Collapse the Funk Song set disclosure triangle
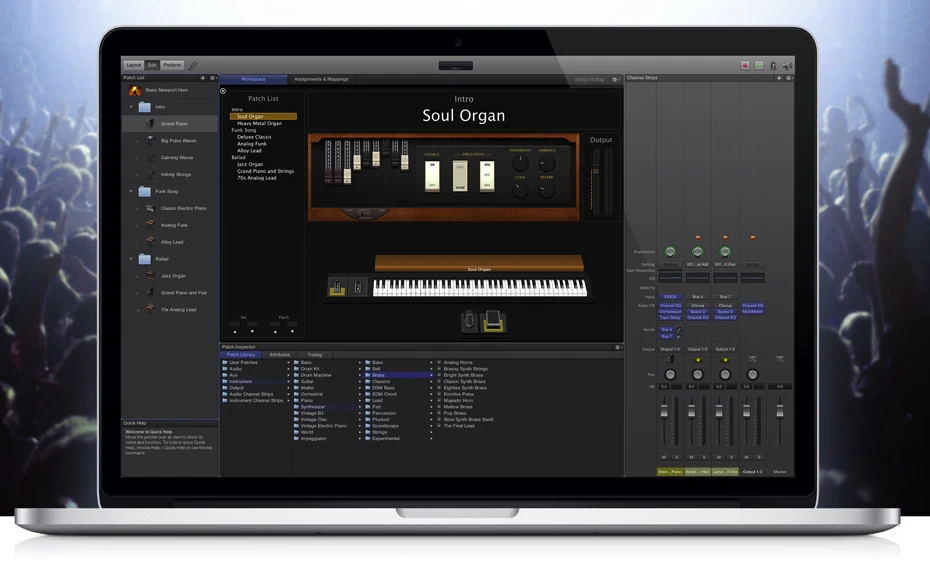The width and height of the screenshot is (930, 569). tap(131, 191)
